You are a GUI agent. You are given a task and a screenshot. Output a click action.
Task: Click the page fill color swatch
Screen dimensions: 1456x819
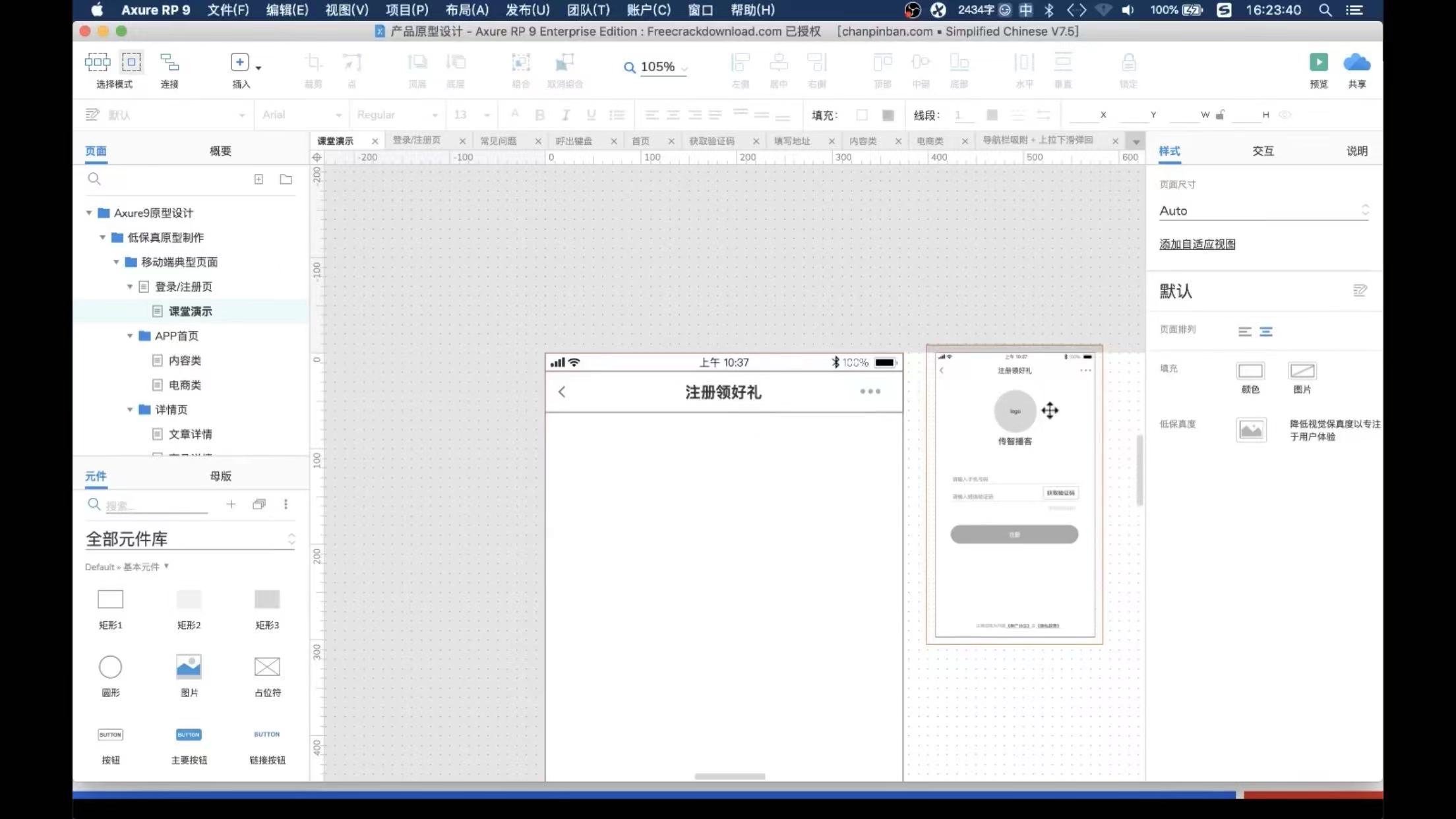(1250, 371)
